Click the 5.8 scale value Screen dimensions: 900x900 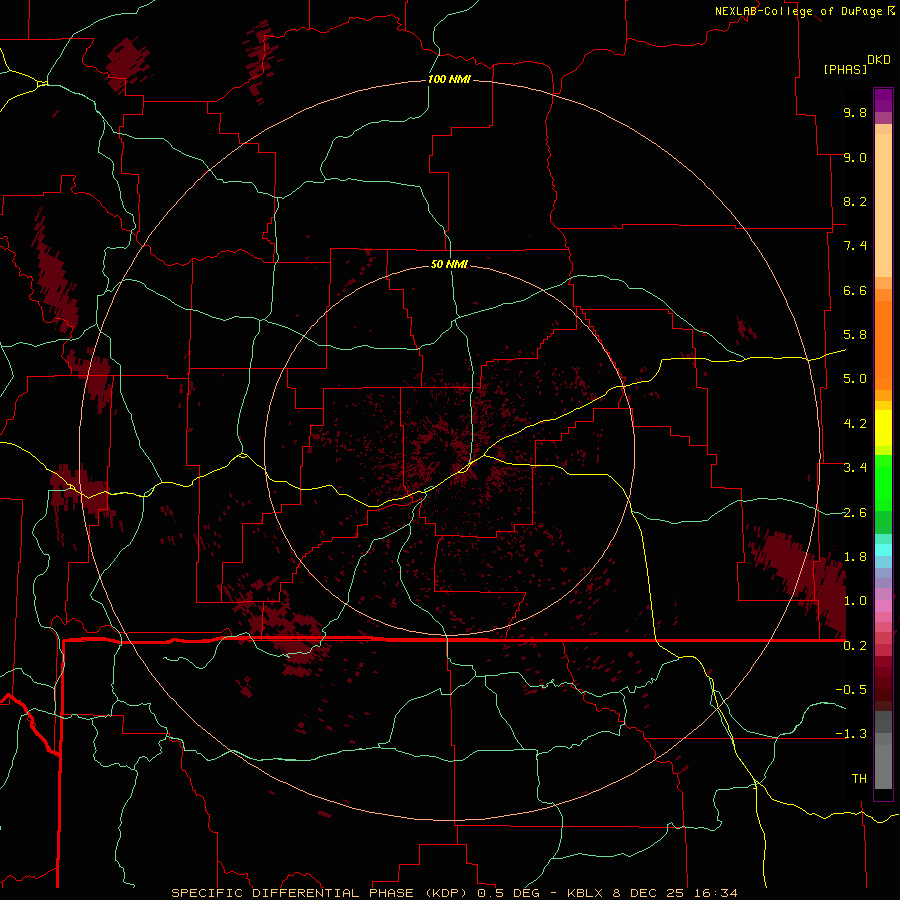pyautogui.click(x=855, y=335)
